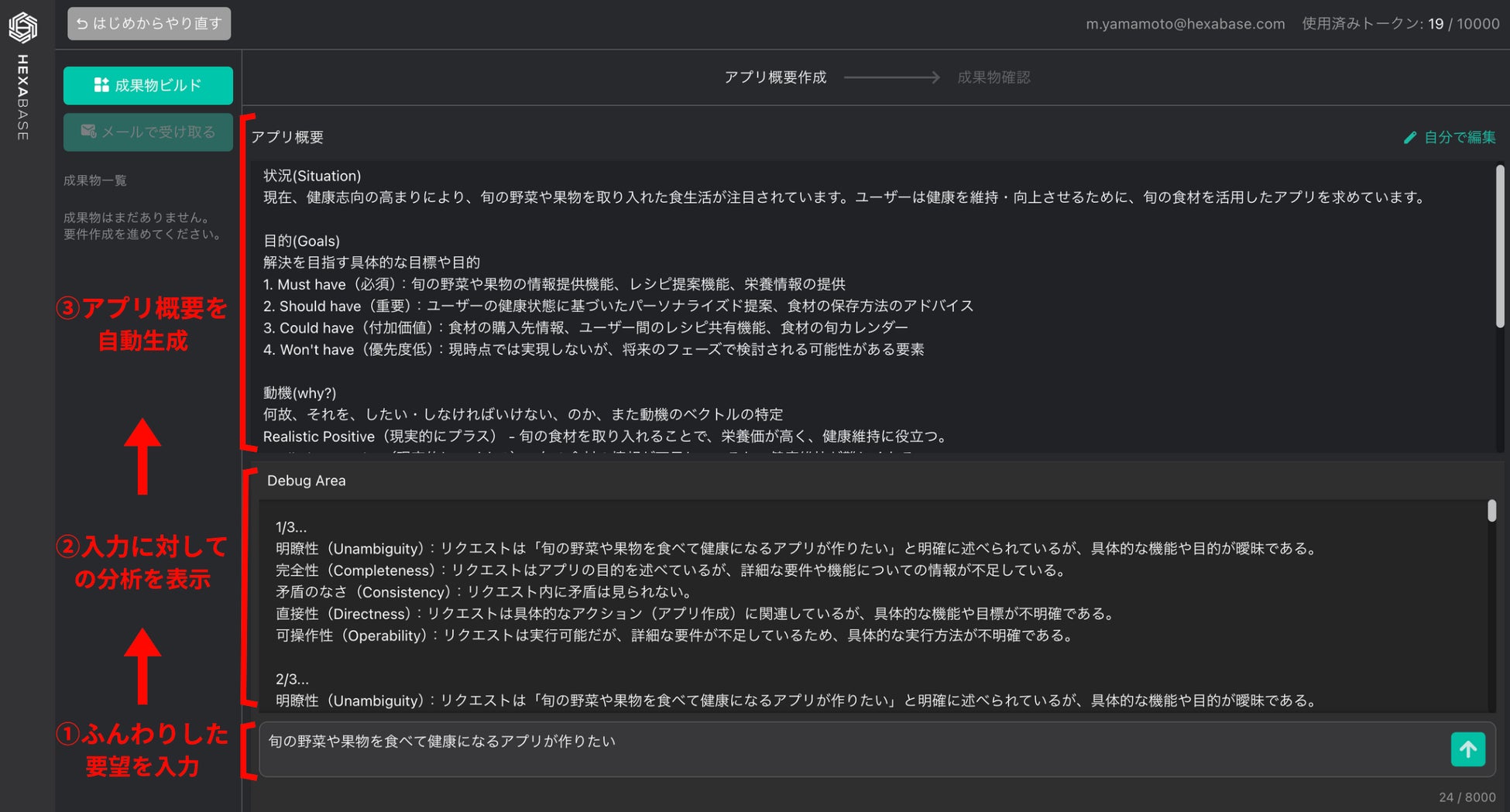Click the '成果物ビルド' build button
1510x812 pixels.
pyautogui.click(x=148, y=85)
